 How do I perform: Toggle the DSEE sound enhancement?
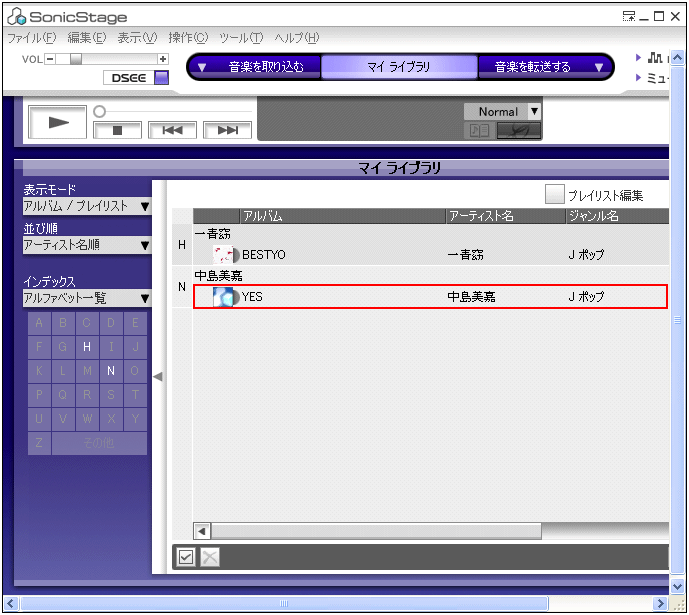pos(136,78)
